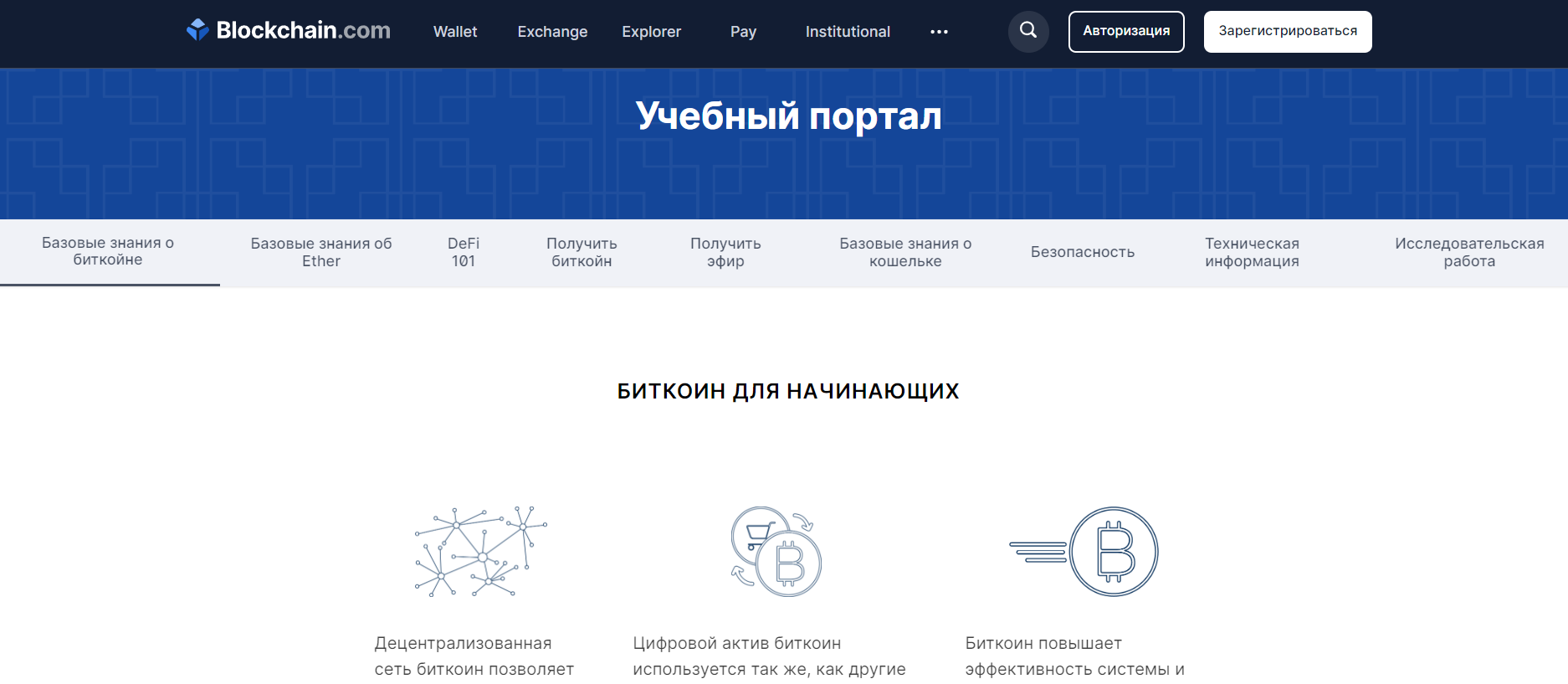Click the fast bitcoin coin illustration

[x=1084, y=551]
